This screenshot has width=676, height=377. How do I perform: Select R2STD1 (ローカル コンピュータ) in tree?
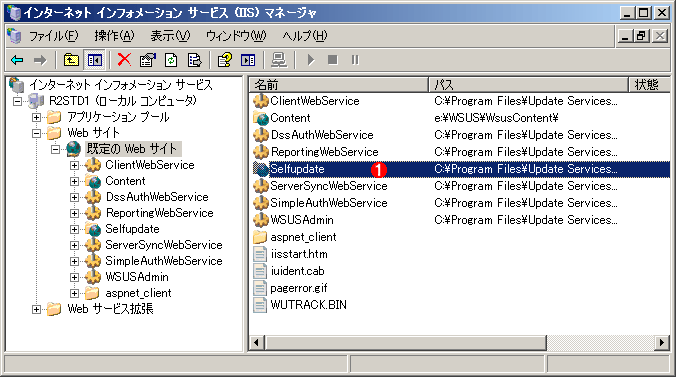122,101
